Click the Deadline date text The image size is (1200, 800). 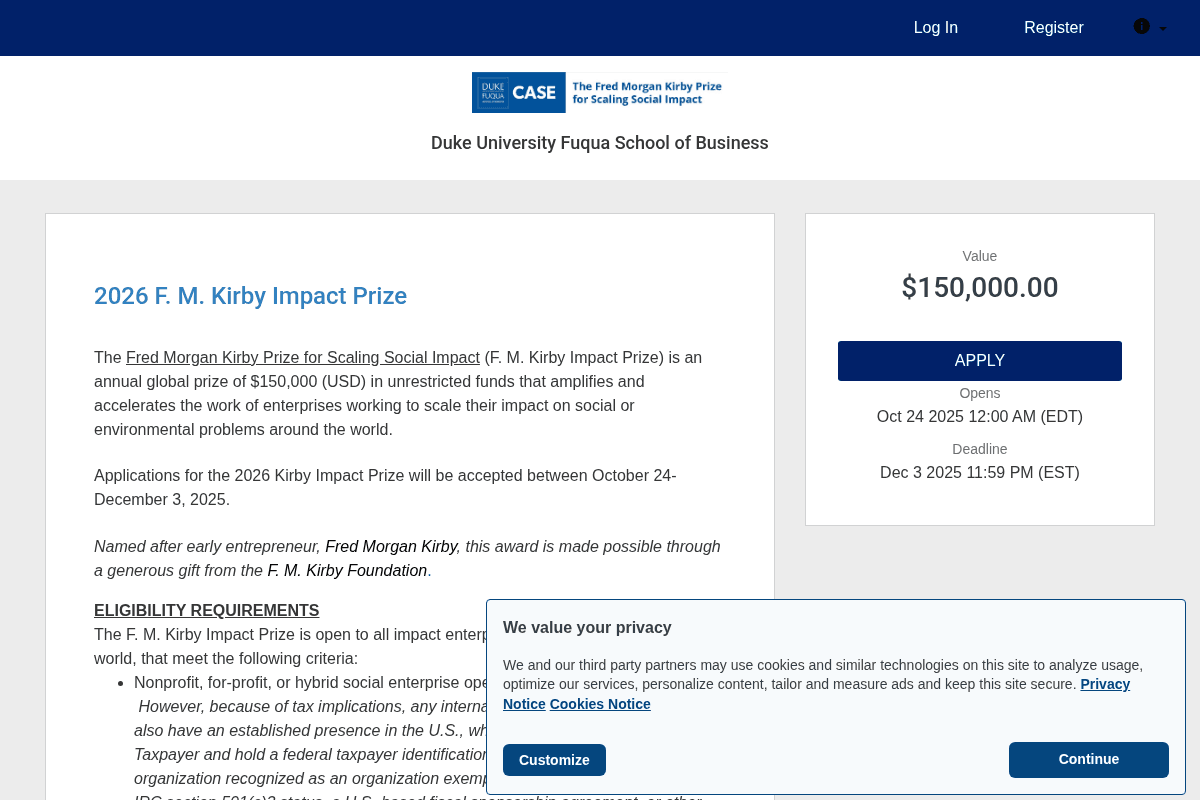point(979,472)
